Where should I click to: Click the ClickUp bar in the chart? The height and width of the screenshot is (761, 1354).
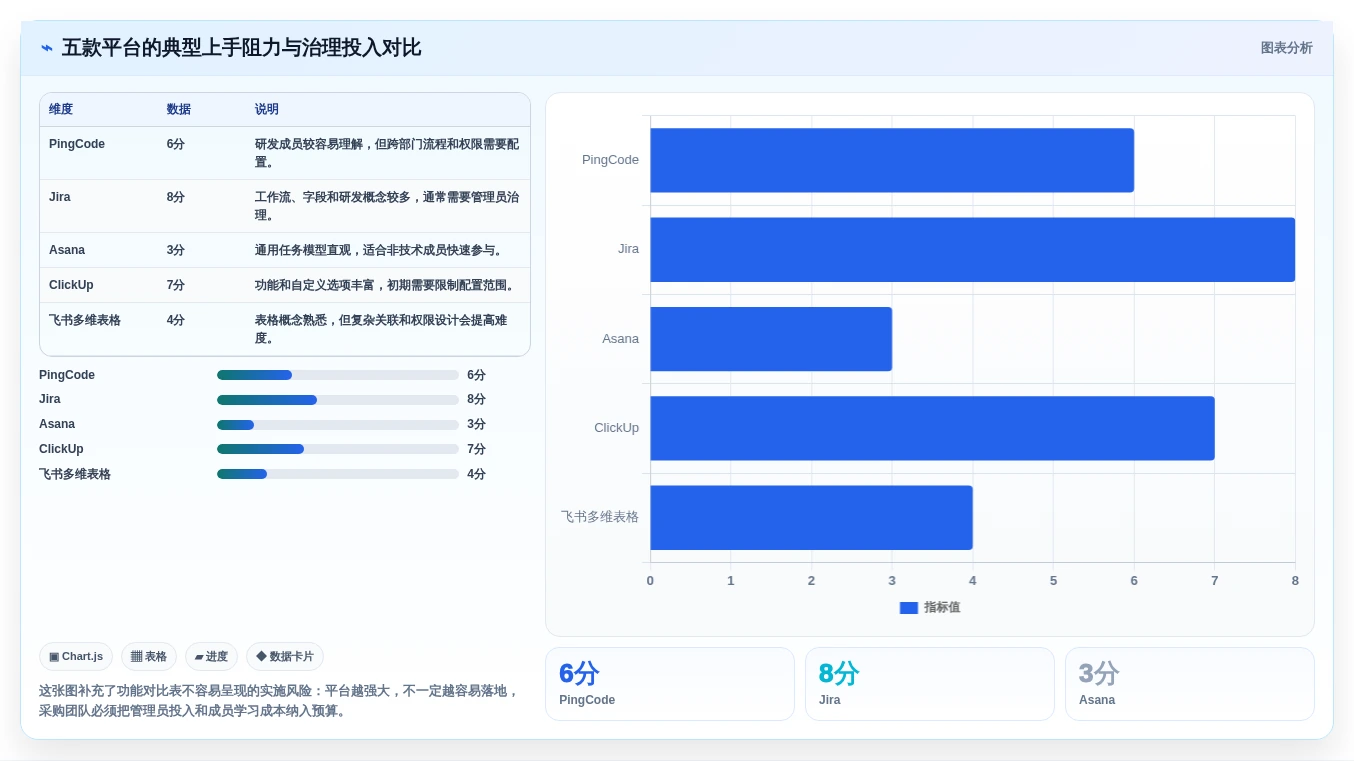932,428
